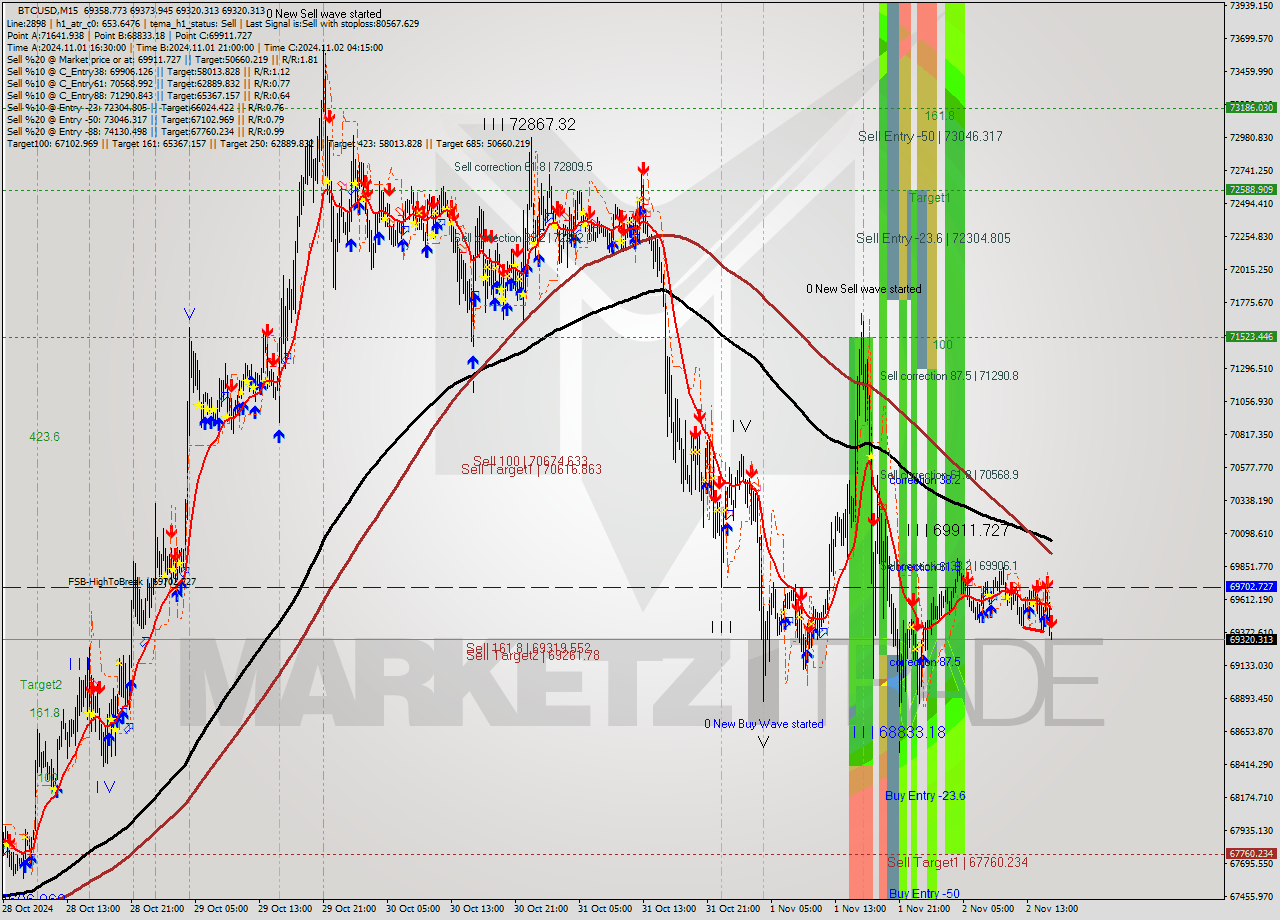Click the 'Sell correction 61.8 | 72809.5' label
Image resolution: width=1280 pixels, height=920 pixels.
(x=523, y=167)
